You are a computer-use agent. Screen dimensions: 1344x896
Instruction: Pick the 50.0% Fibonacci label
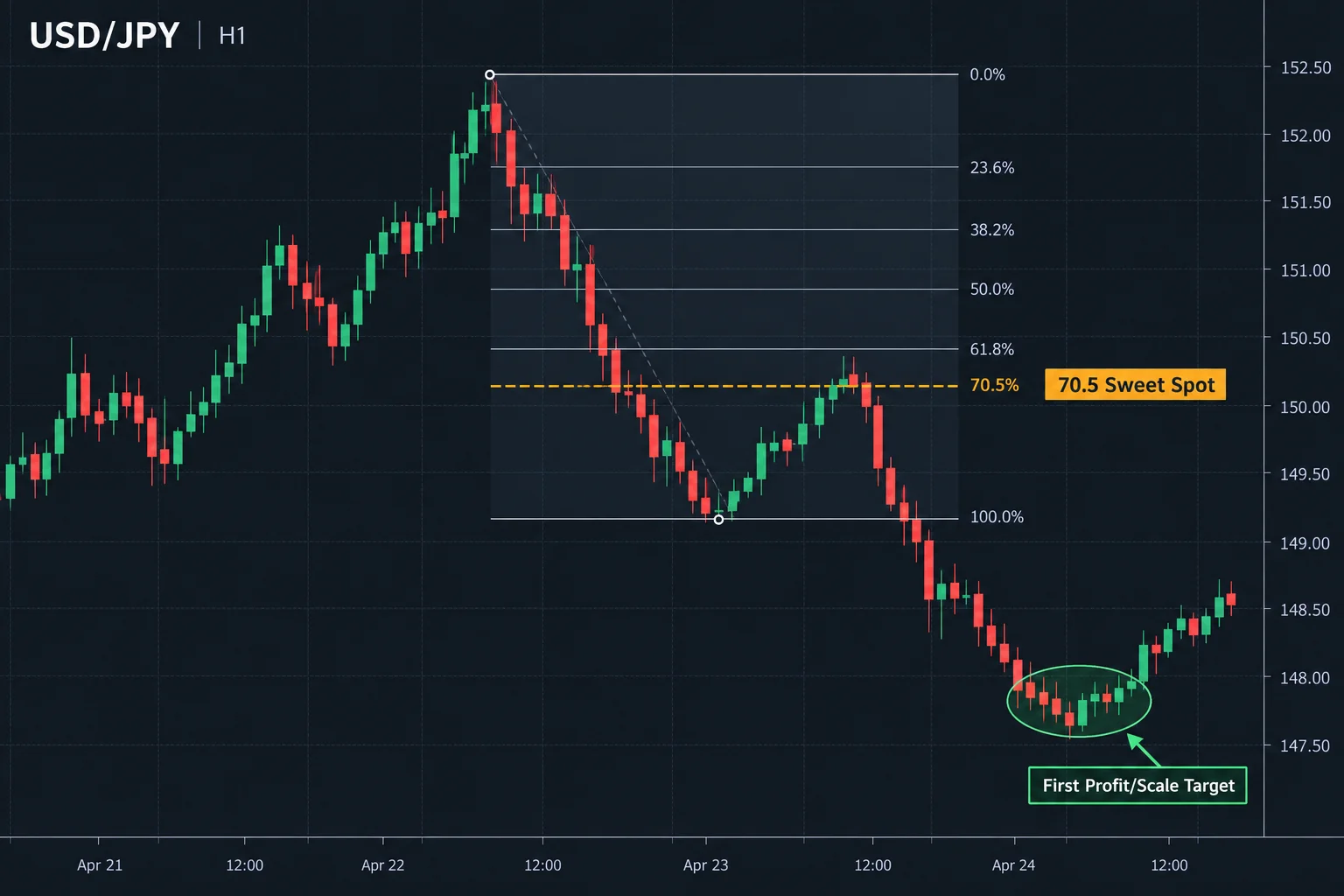click(992, 290)
